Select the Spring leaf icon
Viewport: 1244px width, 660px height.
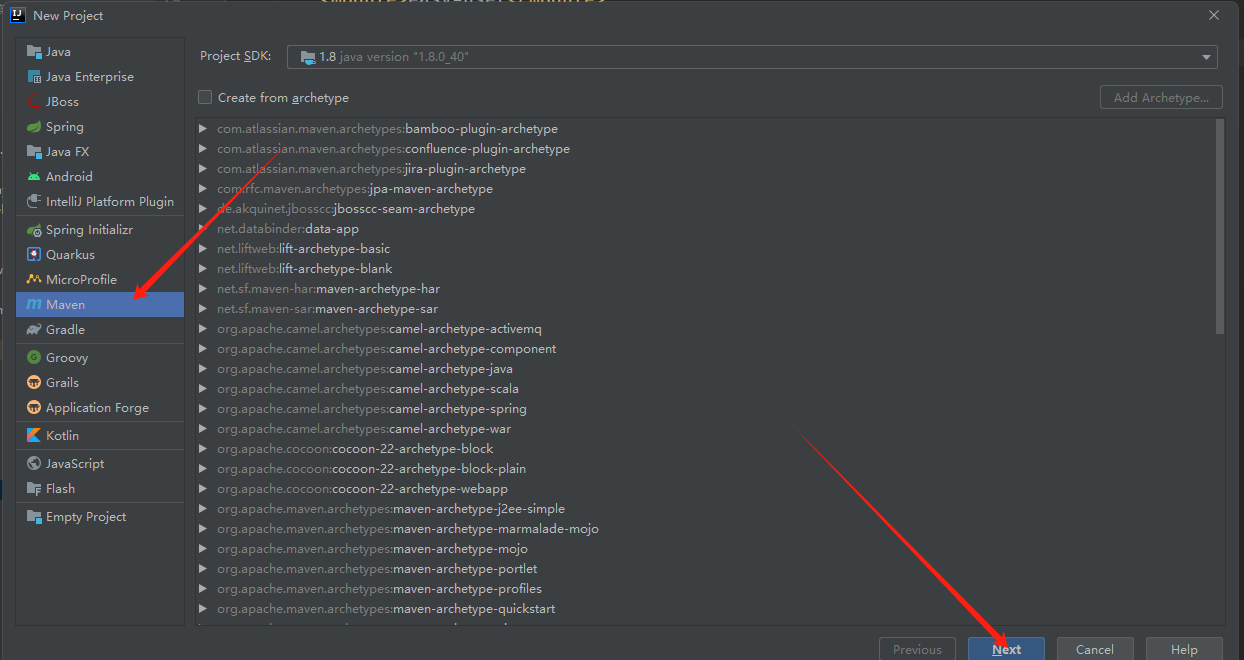point(34,127)
